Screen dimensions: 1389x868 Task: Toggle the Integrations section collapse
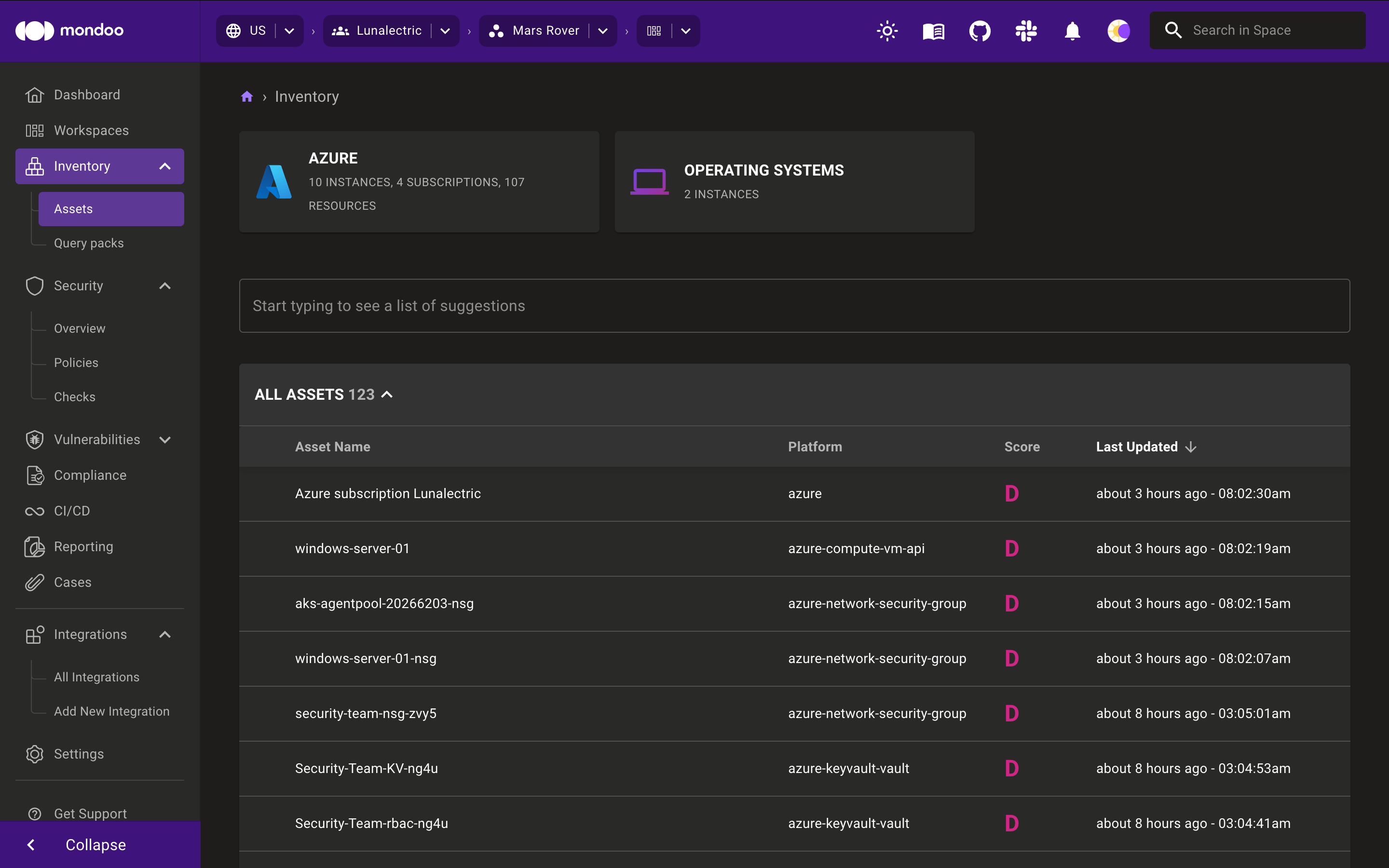click(165, 634)
